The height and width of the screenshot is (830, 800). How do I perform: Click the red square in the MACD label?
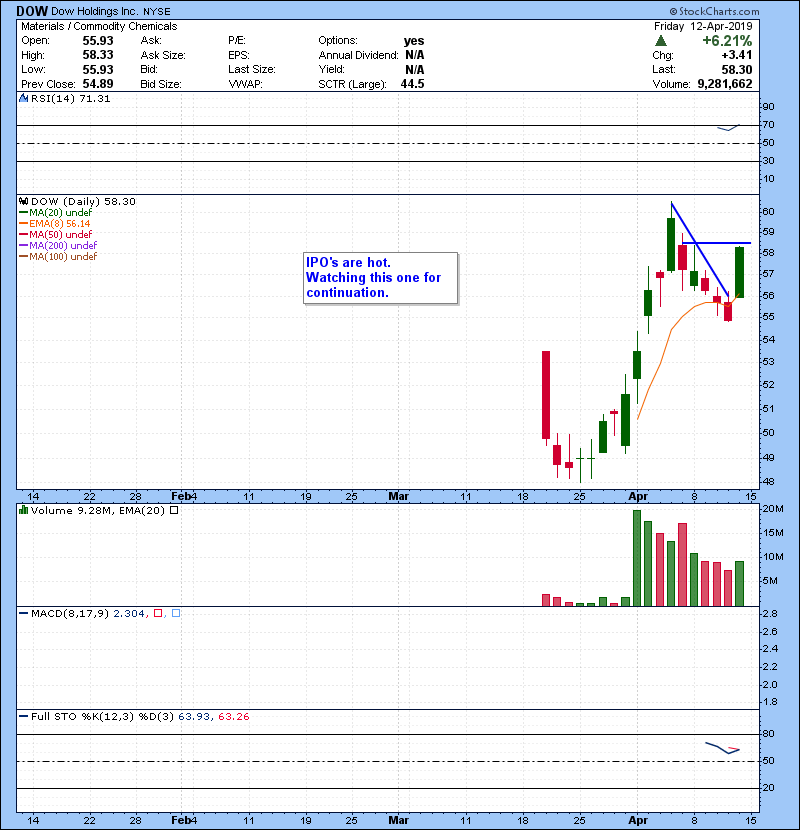pos(158,613)
